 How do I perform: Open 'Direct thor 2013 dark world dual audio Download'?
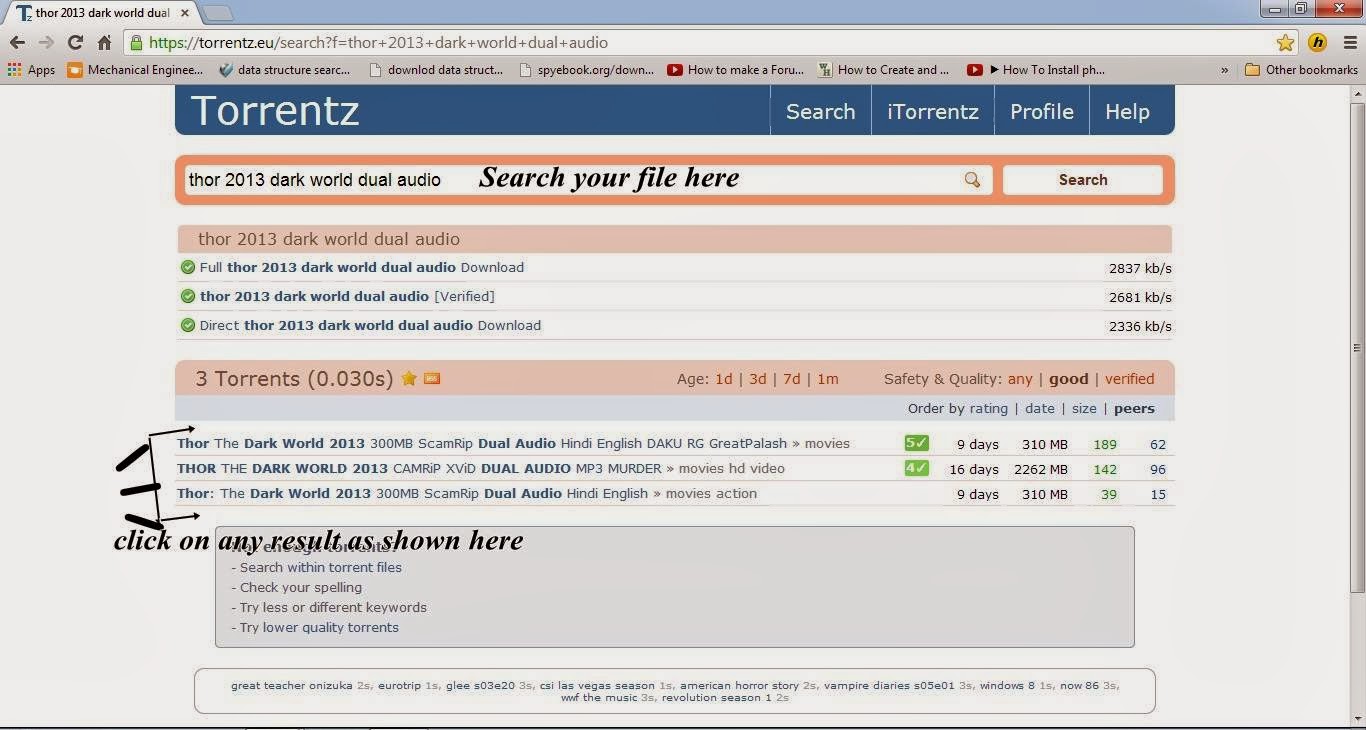(x=370, y=325)
